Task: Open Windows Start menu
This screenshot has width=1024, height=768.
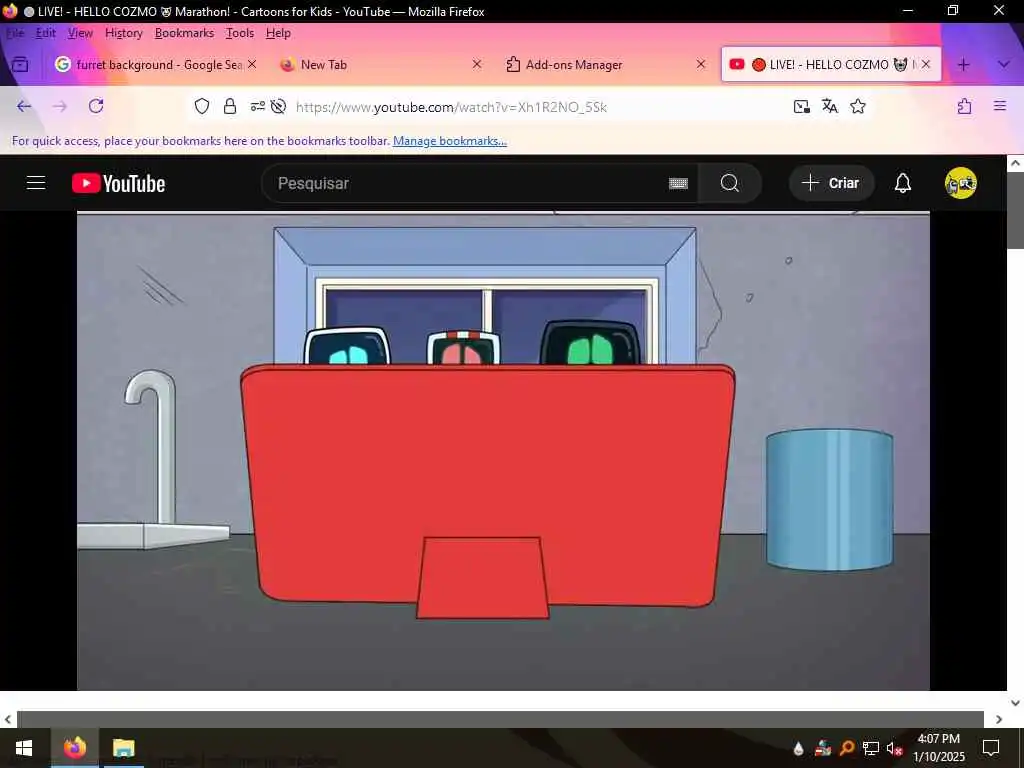Action: coord(24,748)
